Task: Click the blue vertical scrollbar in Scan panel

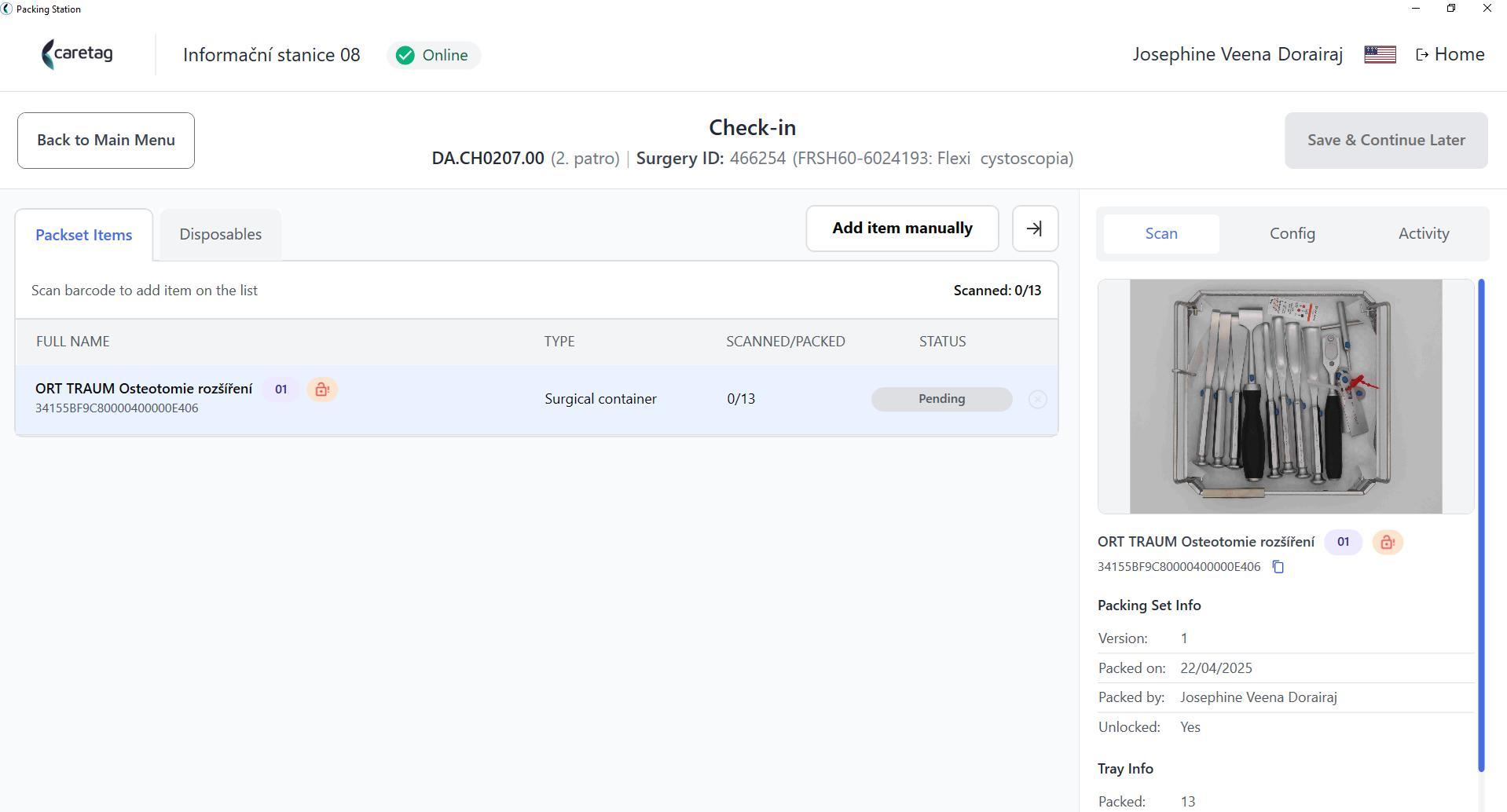Action: coord(1481,525)
